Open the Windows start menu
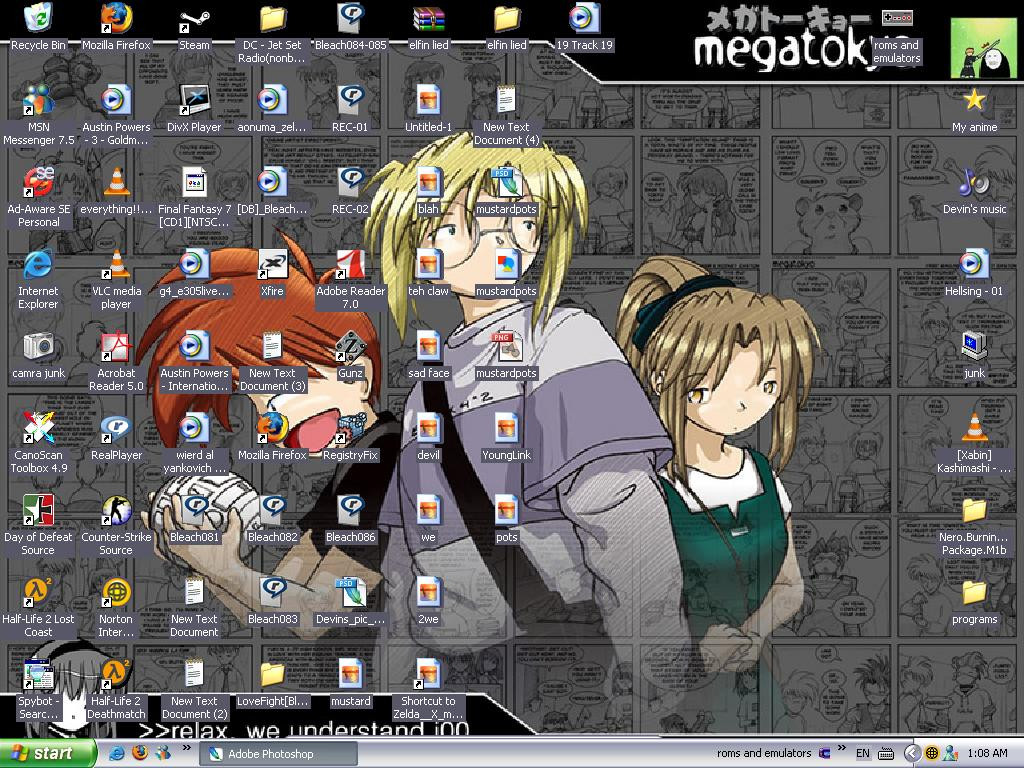Viewport: 1024px width, 768px height. tap(47, 754)
